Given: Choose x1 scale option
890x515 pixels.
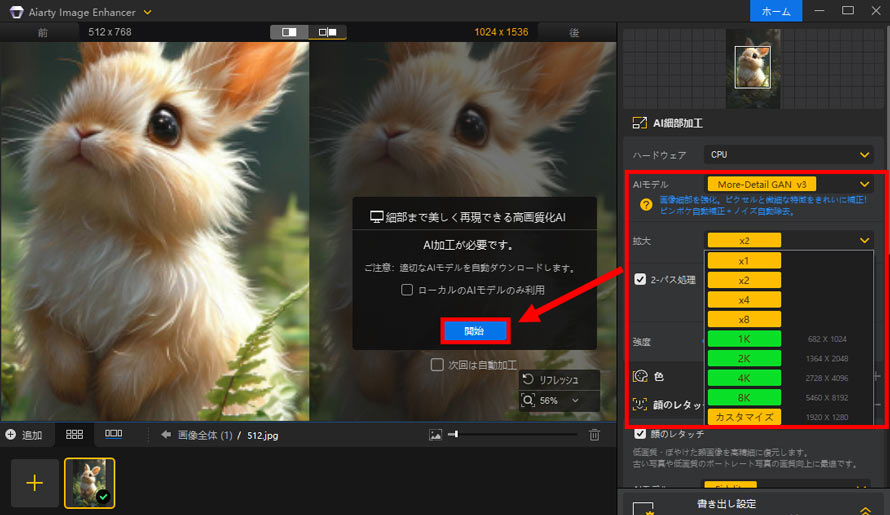Looking at the screenshot, I should point(744,261).
